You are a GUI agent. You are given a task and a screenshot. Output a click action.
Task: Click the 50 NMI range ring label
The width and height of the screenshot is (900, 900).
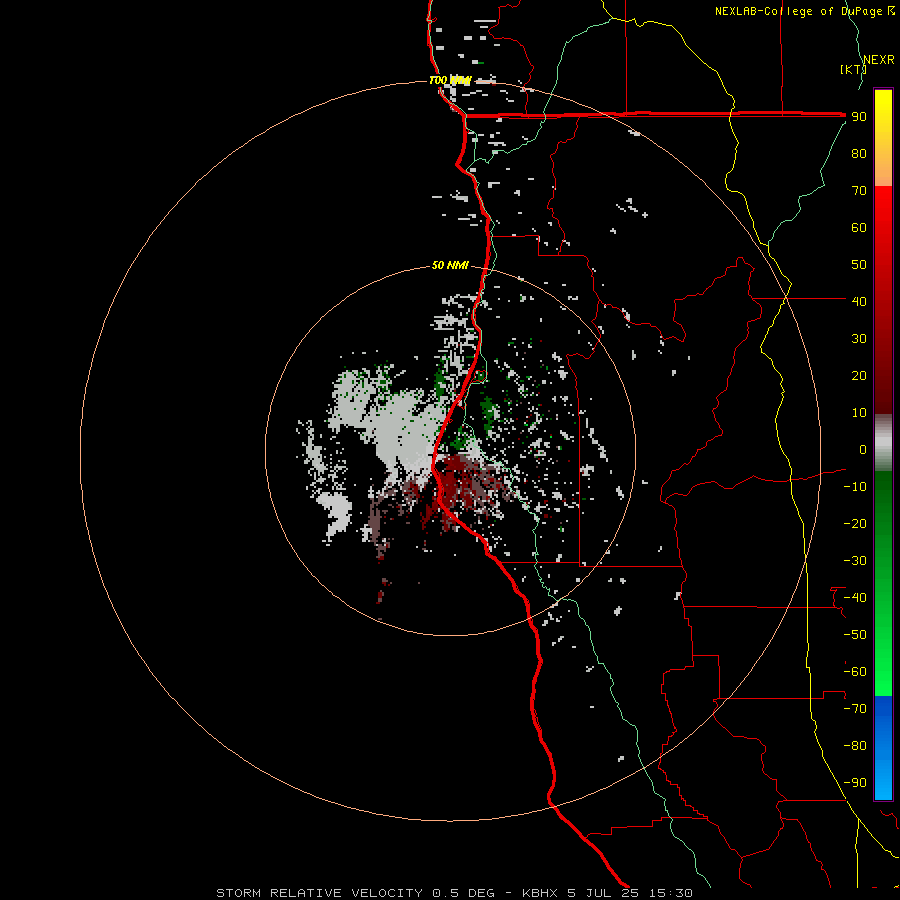pos(450,265)
